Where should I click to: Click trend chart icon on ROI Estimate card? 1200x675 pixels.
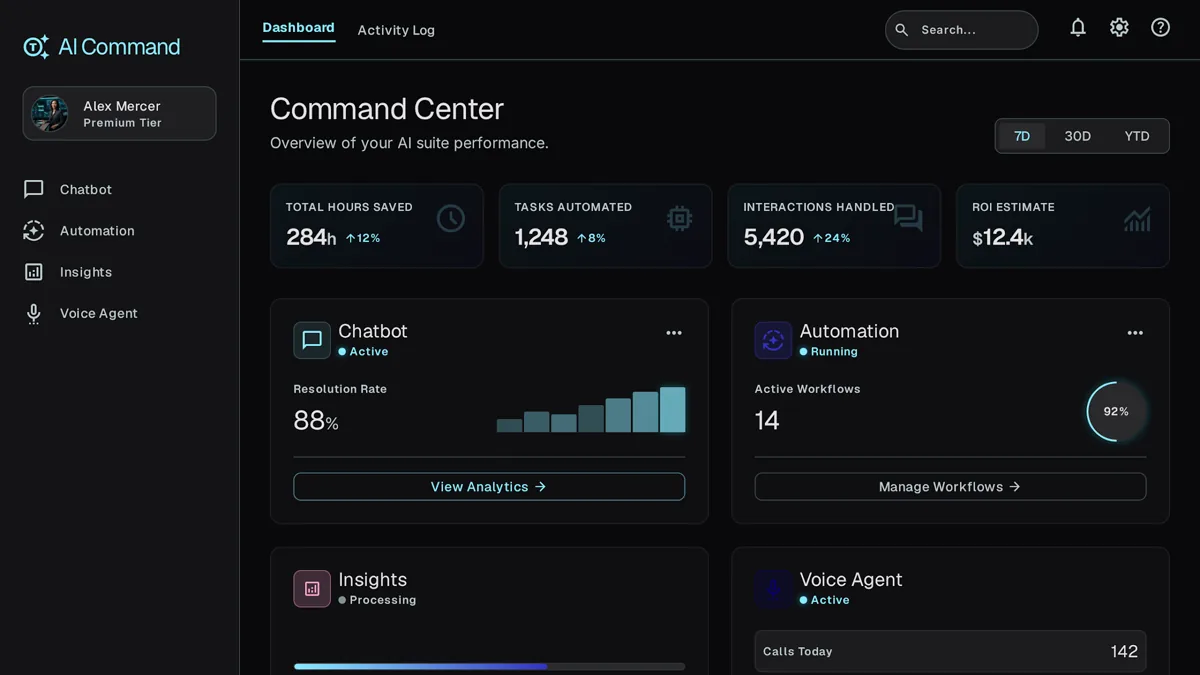tap(1137, 219)
